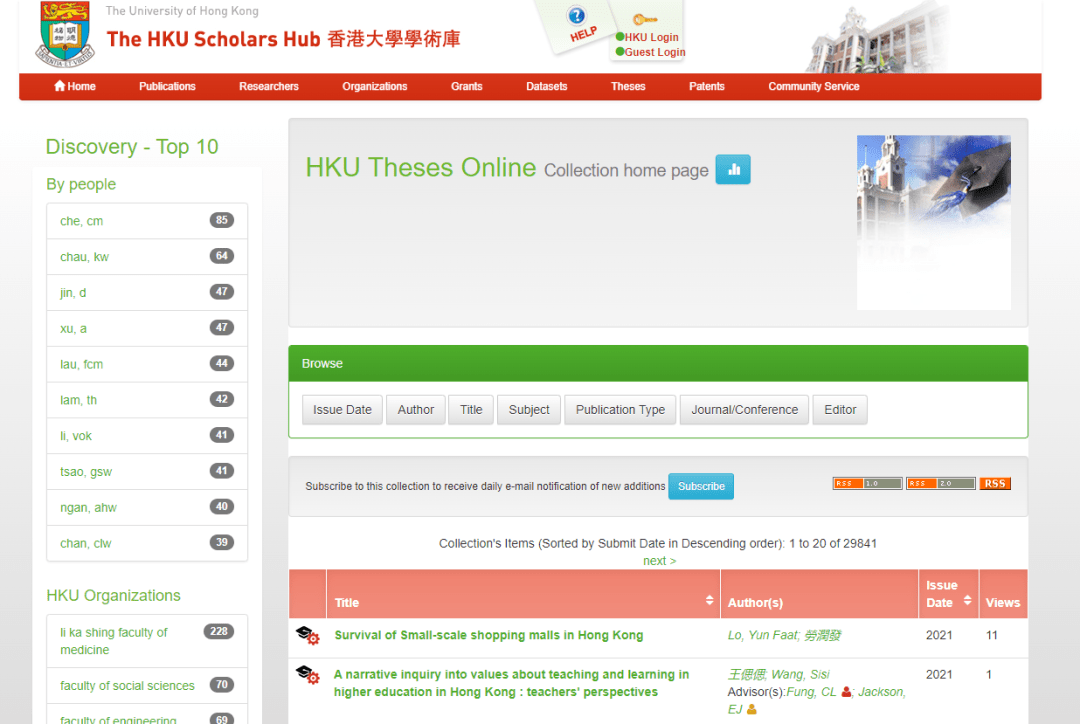1080x724 pixels.
Task: Browse by Issue Date
Action: point(342,410)
